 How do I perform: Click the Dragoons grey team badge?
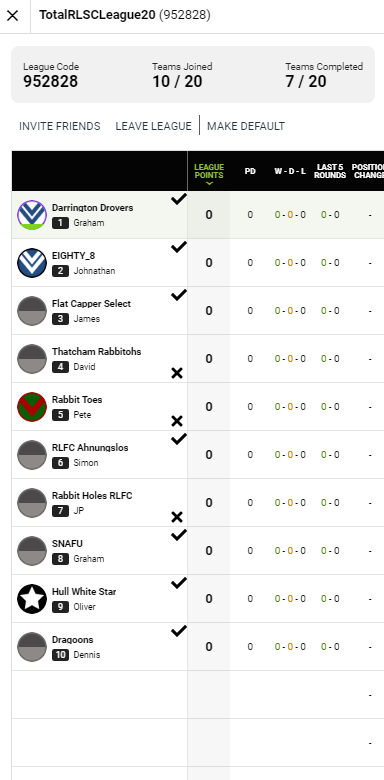(32, 647)
